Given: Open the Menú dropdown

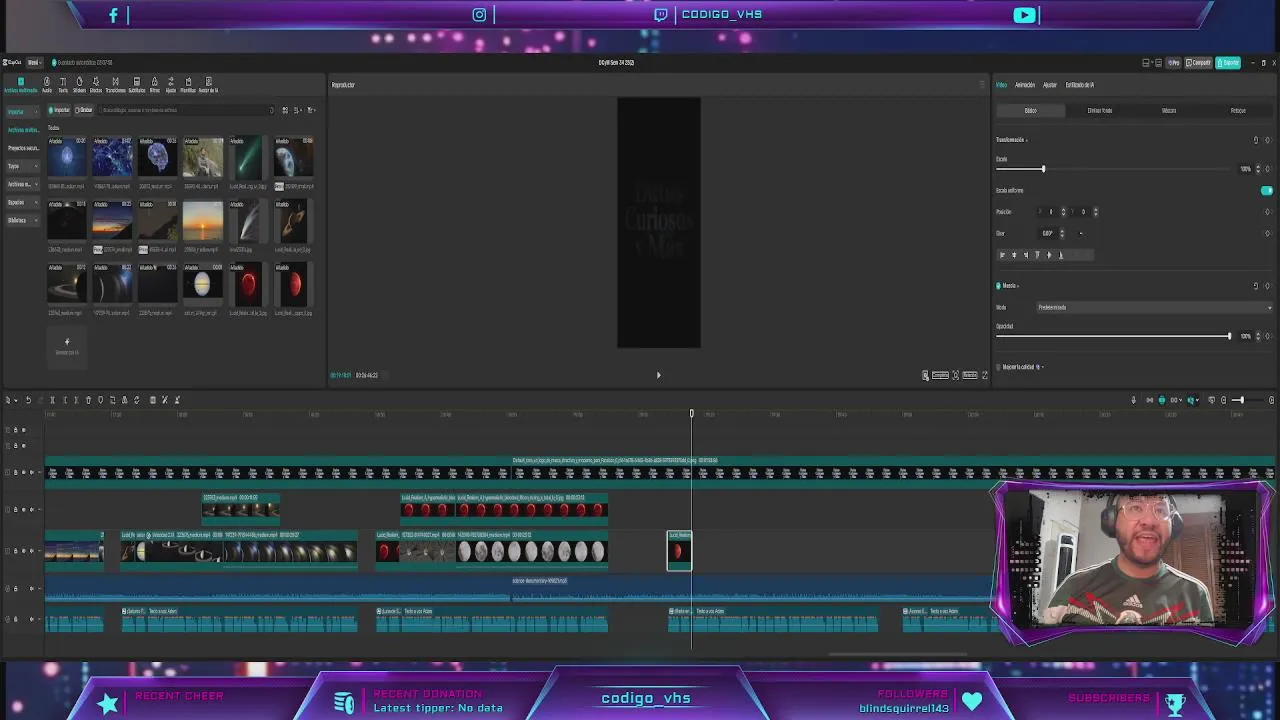Looking at the screenshot, I should [33, 63].
